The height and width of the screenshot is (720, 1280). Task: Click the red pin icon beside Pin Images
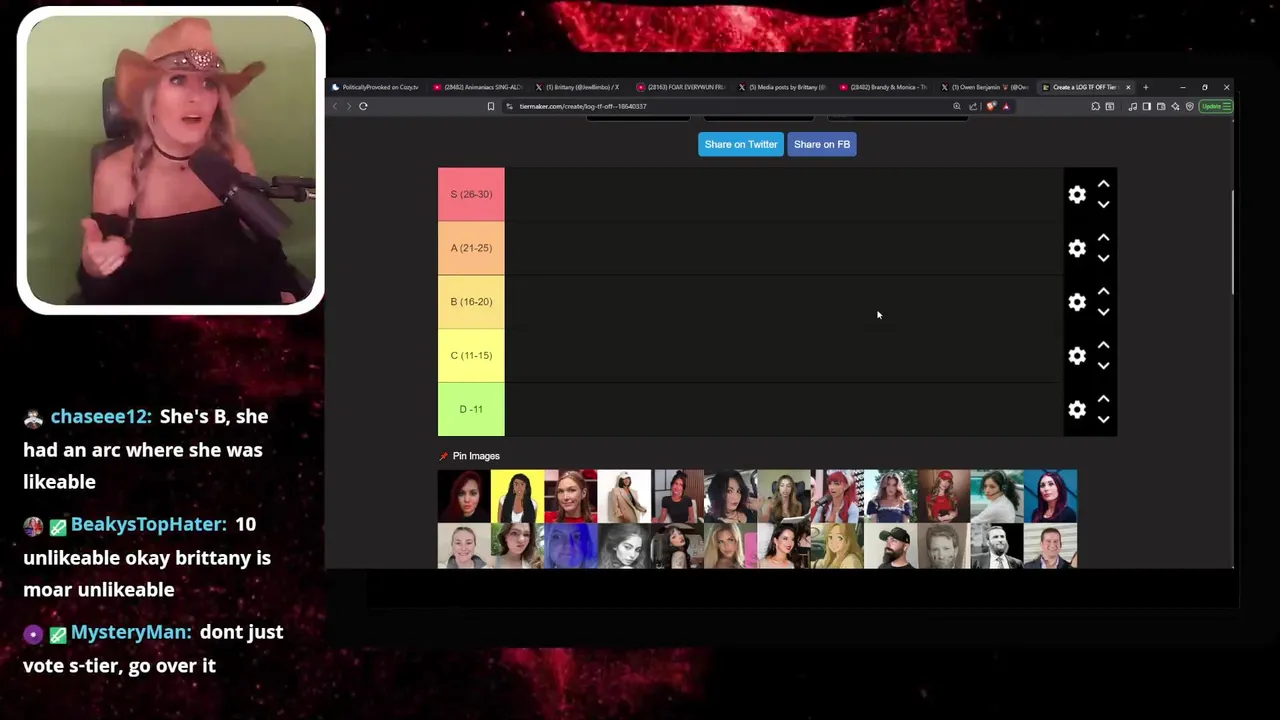[x=443, y=456]
